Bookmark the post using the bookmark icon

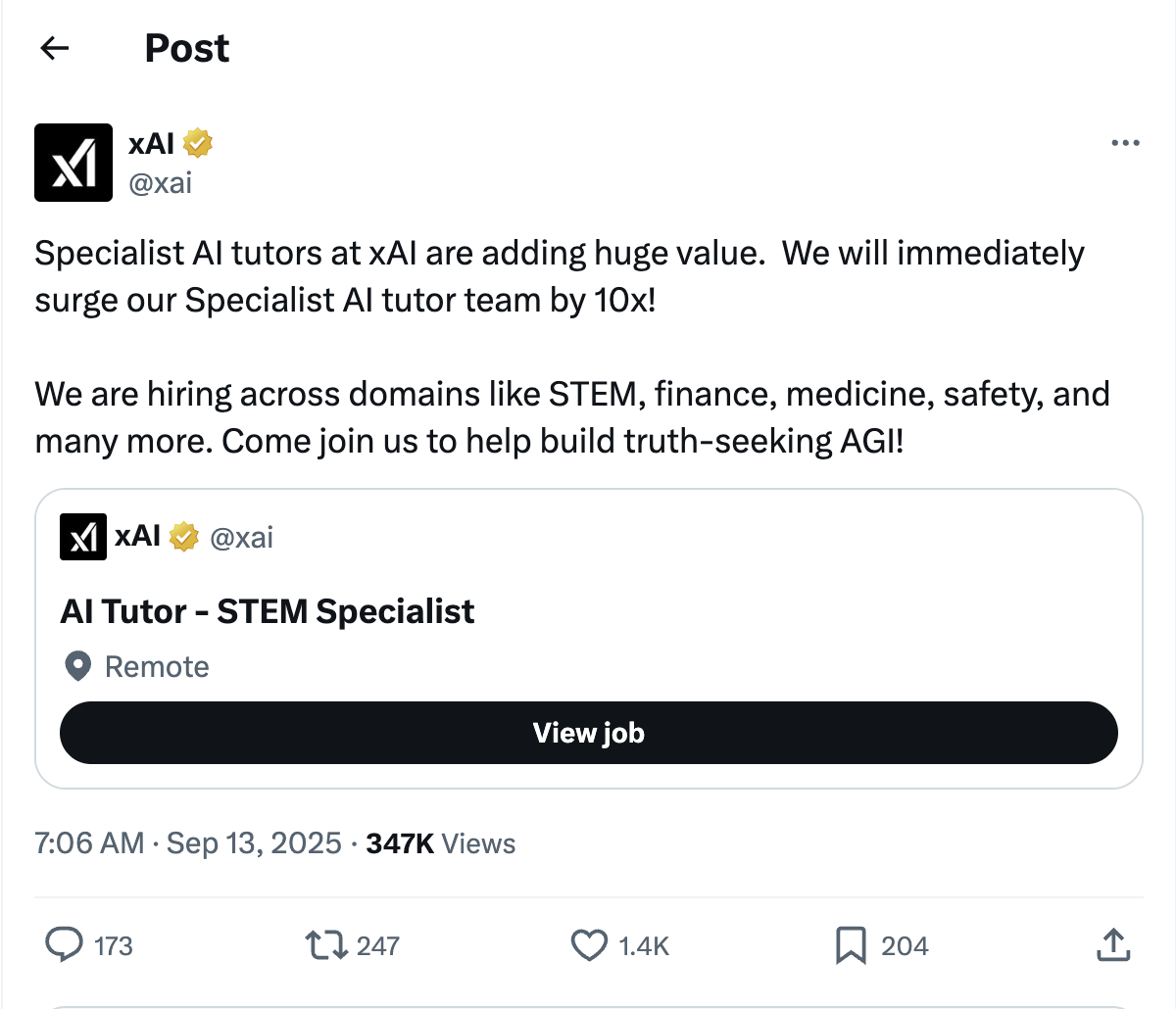tap(850, 945)
